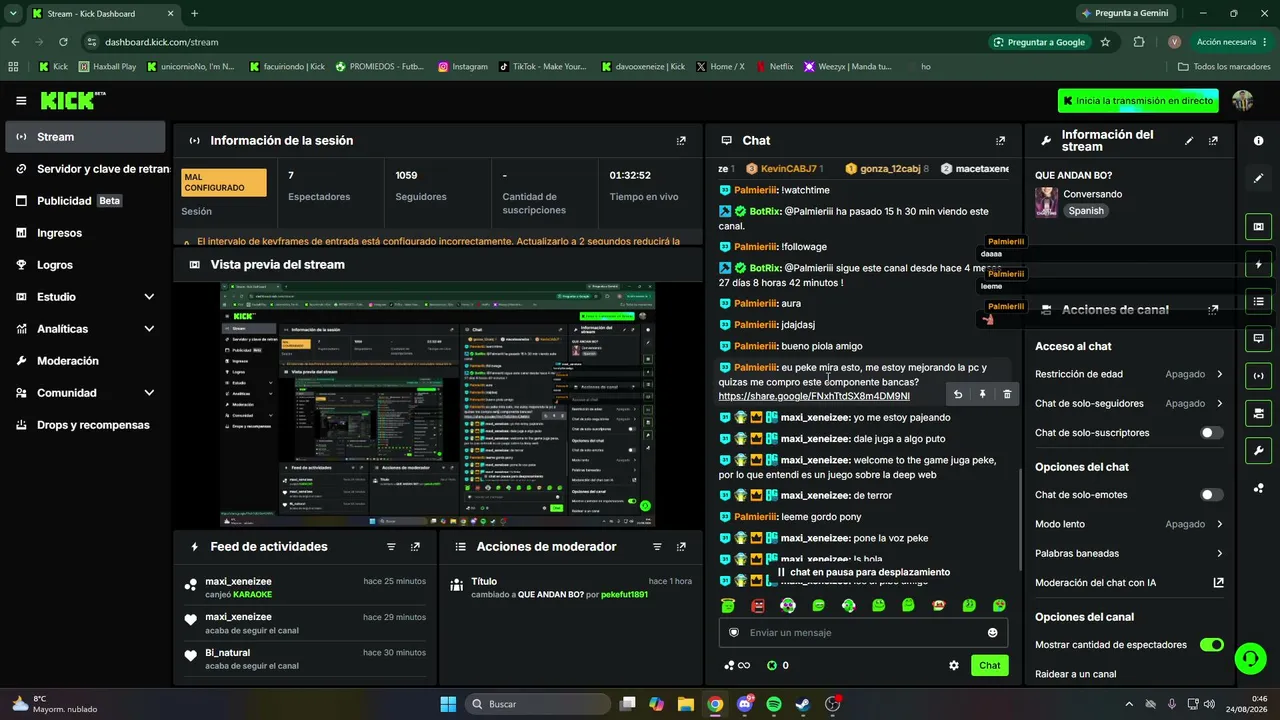Open the Windows Start menu
Viewport: 1280px width, 720px height.
[448, 704]
